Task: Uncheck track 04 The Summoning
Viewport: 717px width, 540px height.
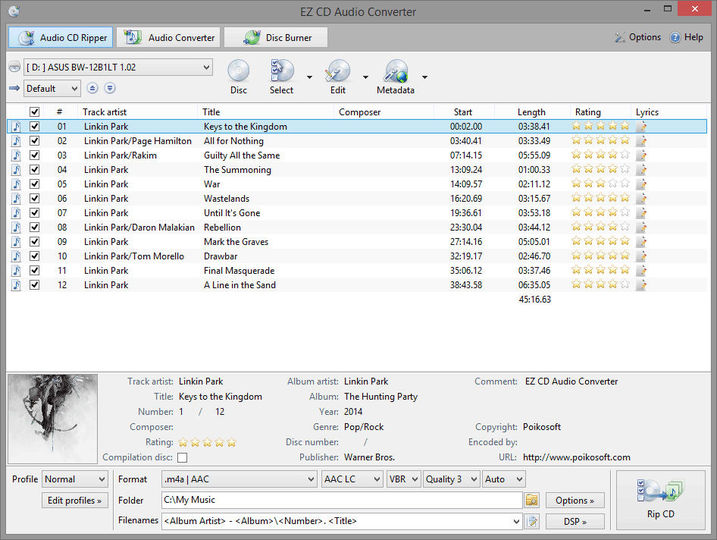Action: pos(34,170)
